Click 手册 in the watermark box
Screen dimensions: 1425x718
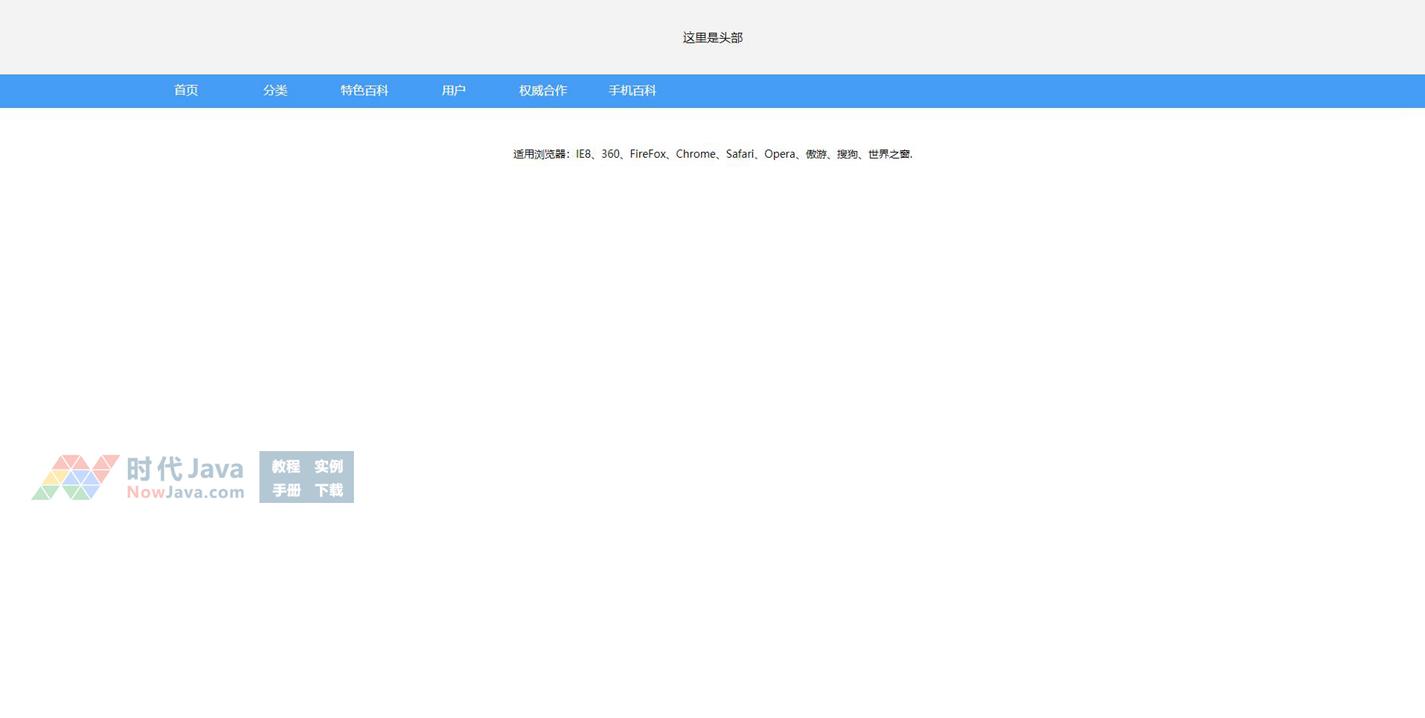pyautogui.click(x=286, y=490)
